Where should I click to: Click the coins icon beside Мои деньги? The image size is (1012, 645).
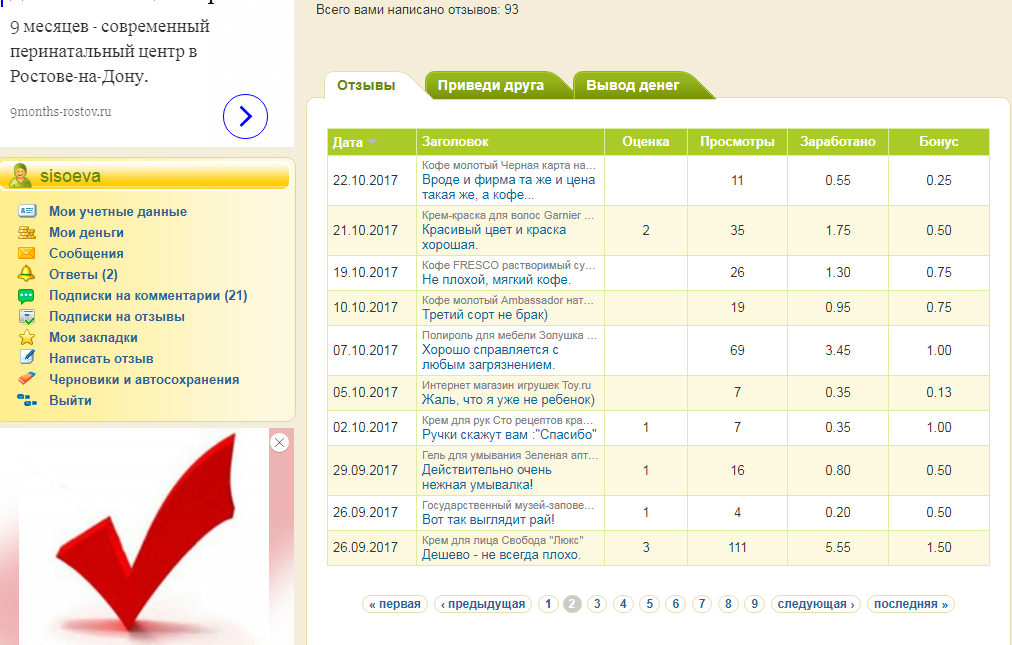point(26,232)
